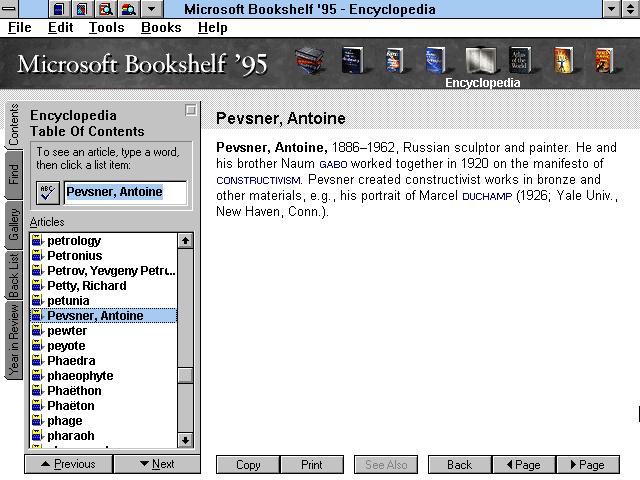This screenshot has height=480, width=640.
Task: Go to the previous page with left Page button
Action: (524, 465)
